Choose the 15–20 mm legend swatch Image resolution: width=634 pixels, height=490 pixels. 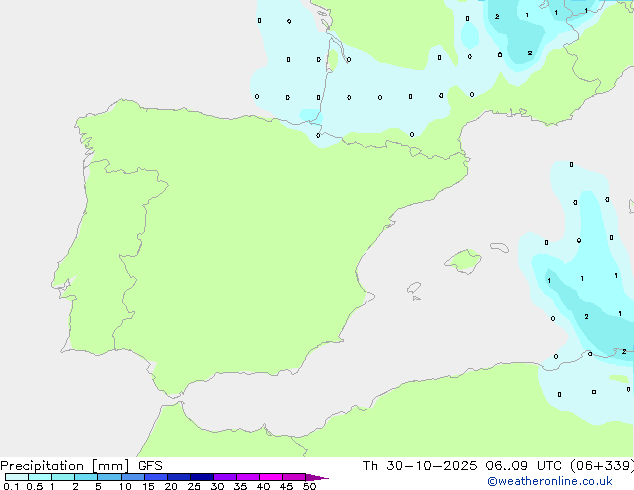coord(155,477)
